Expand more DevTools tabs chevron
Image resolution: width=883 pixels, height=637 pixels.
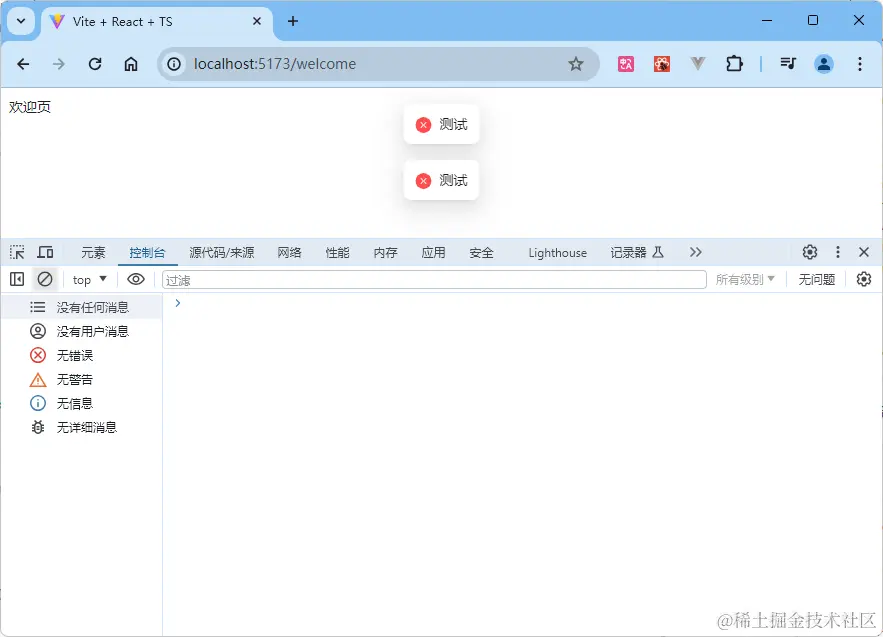[695, 252]
